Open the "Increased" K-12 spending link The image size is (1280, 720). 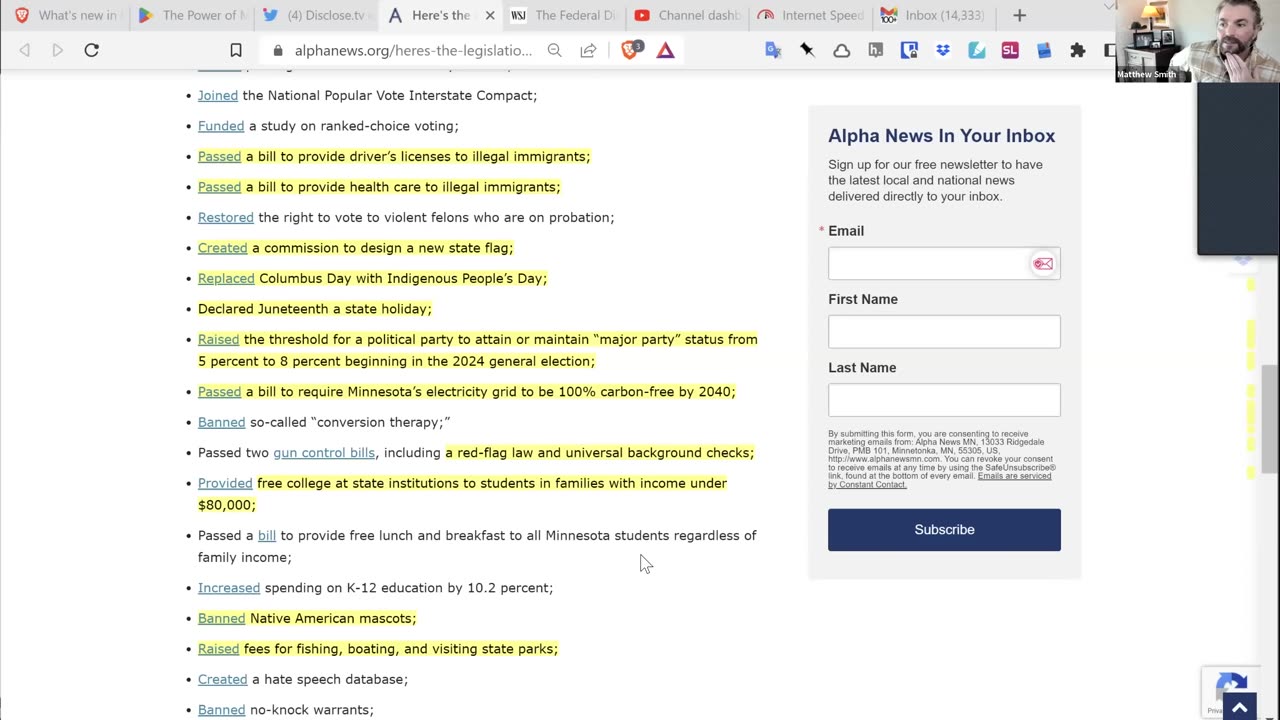click(229, 588)
